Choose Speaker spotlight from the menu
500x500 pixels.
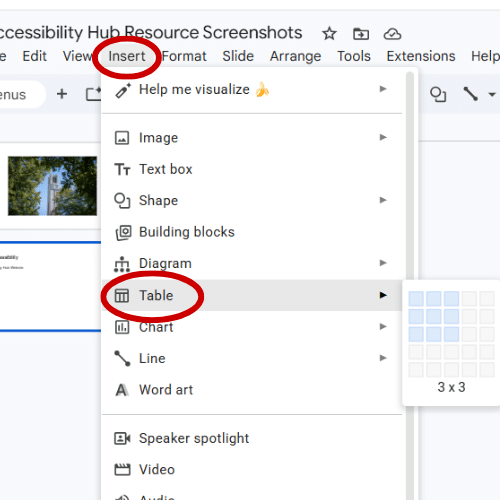coord(252,438)
